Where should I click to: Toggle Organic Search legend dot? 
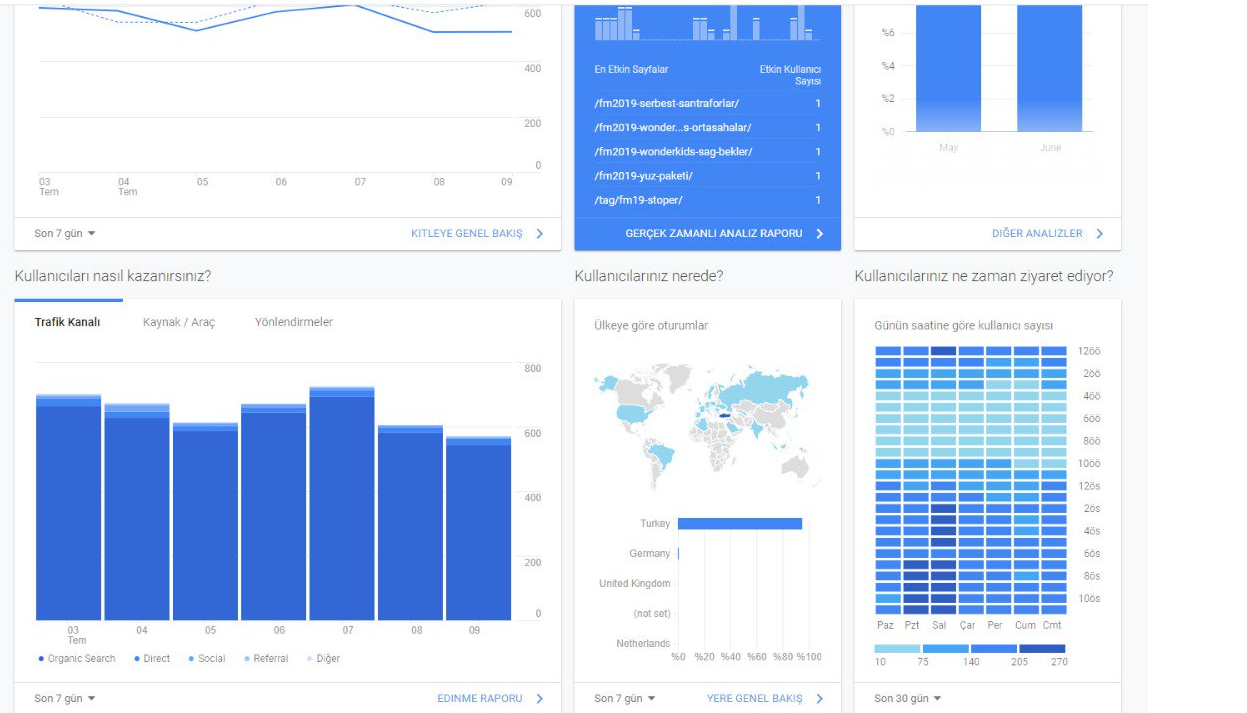point(41,658)
